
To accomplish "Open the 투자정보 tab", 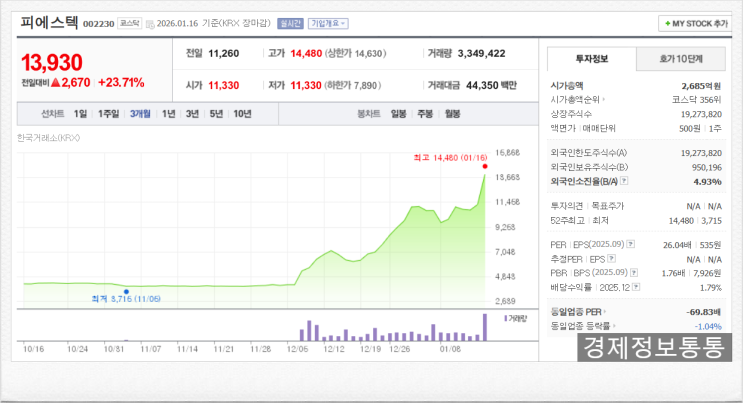I will point(592,59).
